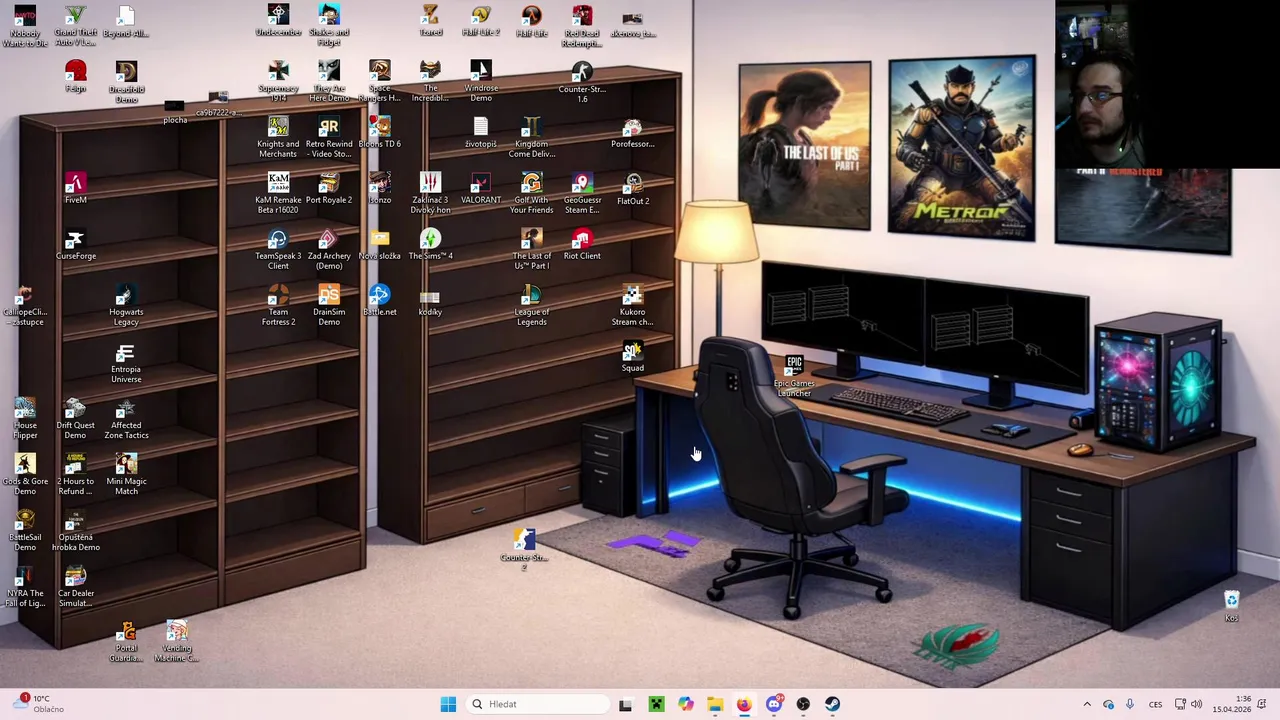
Task: Select the Team Fortress 2 icon
Action: coord(278,305)
